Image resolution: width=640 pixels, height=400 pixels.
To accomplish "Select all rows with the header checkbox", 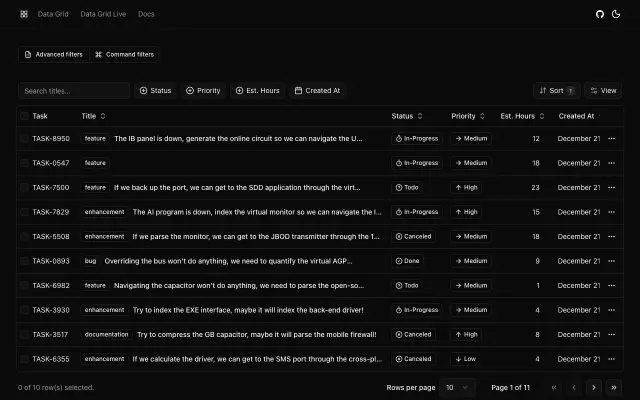I will pyautogui.click(x=24, y=116).
